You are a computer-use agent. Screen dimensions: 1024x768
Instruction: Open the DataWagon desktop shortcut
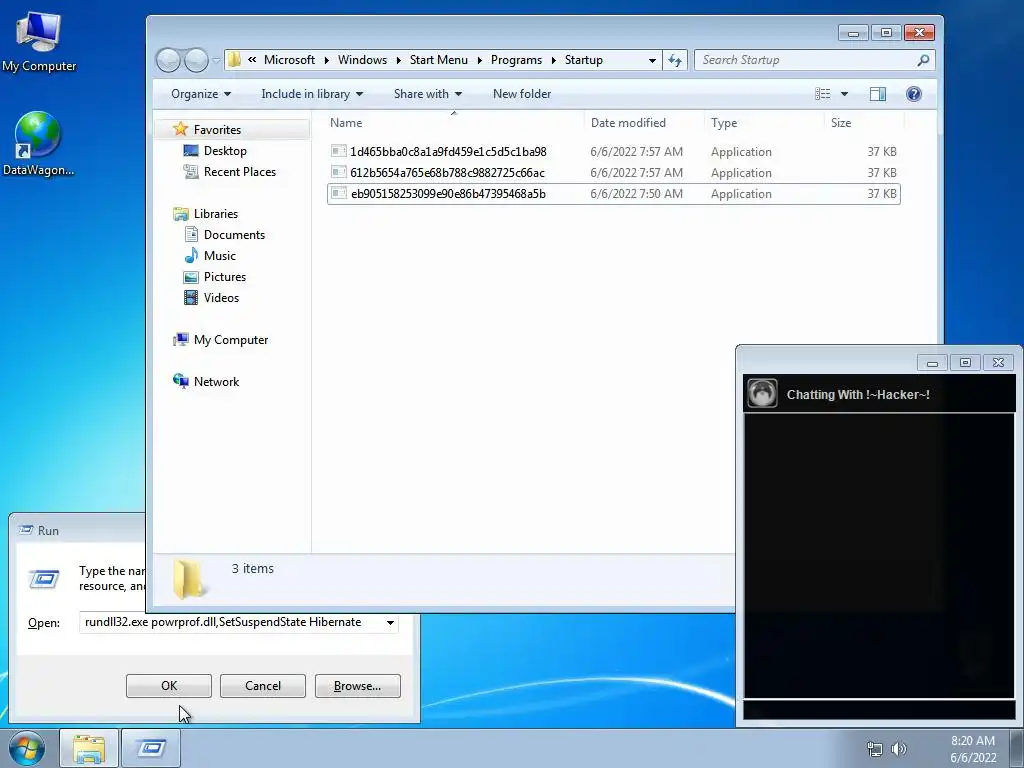38,144
